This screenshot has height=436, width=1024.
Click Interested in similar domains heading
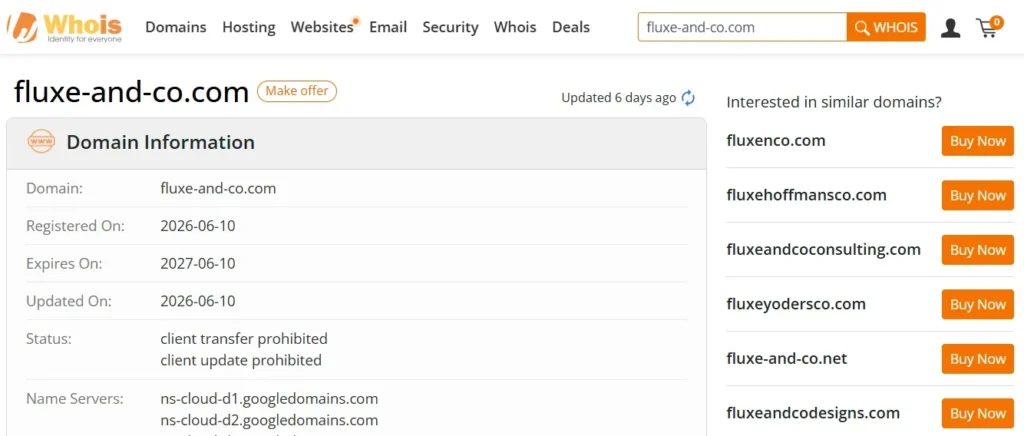pos(834,102)
